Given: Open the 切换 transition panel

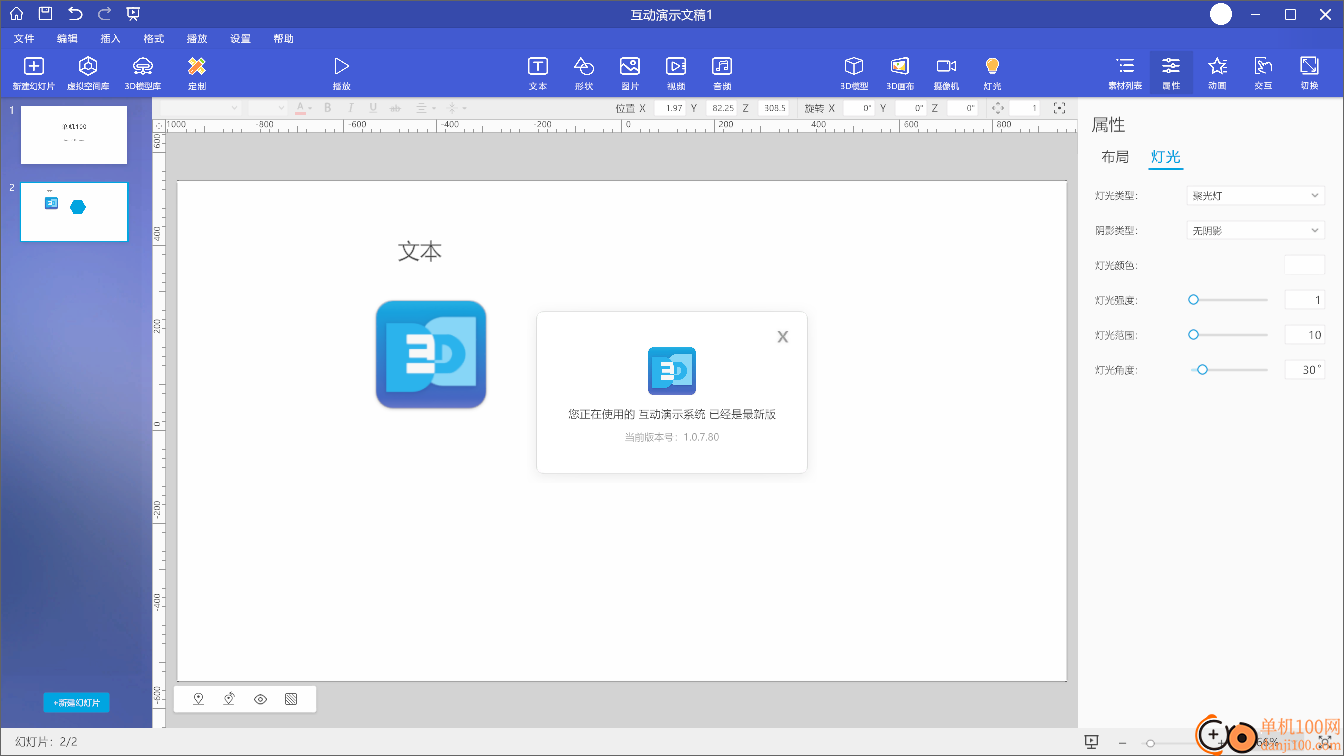Looking at the screenshot, I should (1309, 73).
